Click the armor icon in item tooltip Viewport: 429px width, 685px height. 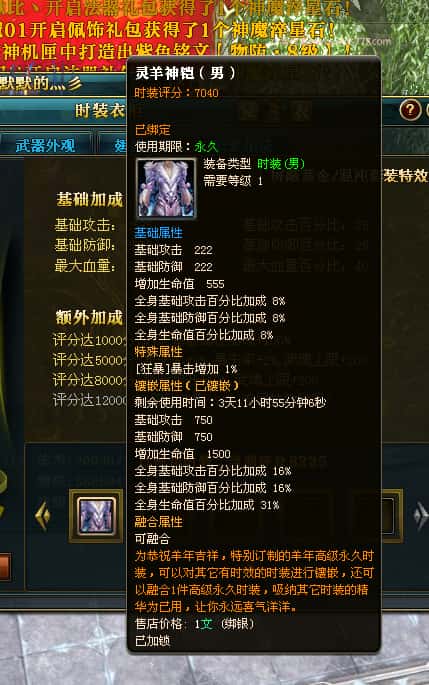(x=166, y=188)
